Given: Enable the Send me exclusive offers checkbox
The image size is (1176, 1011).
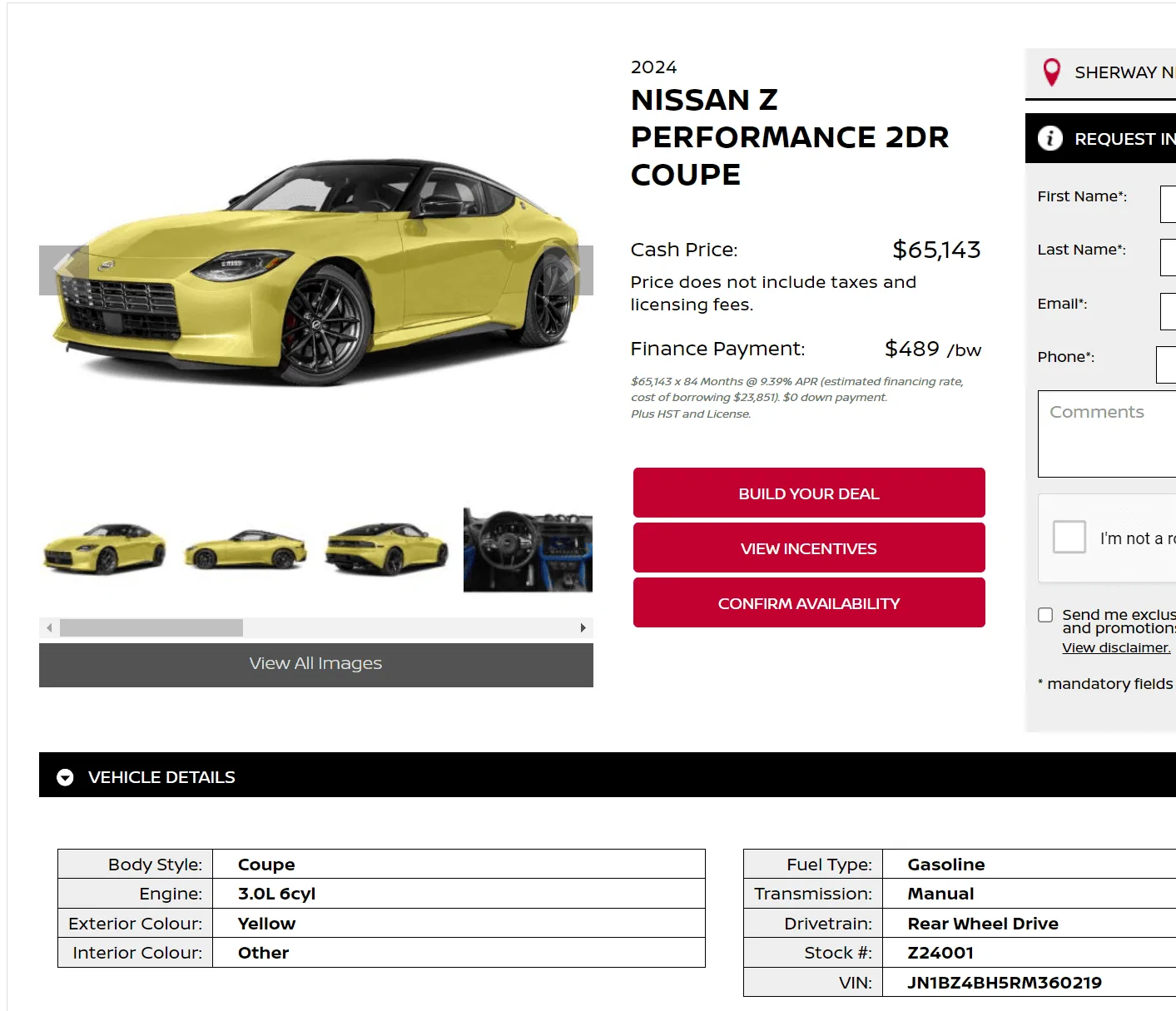Looking at the screenshot, I should point(1045,615).
